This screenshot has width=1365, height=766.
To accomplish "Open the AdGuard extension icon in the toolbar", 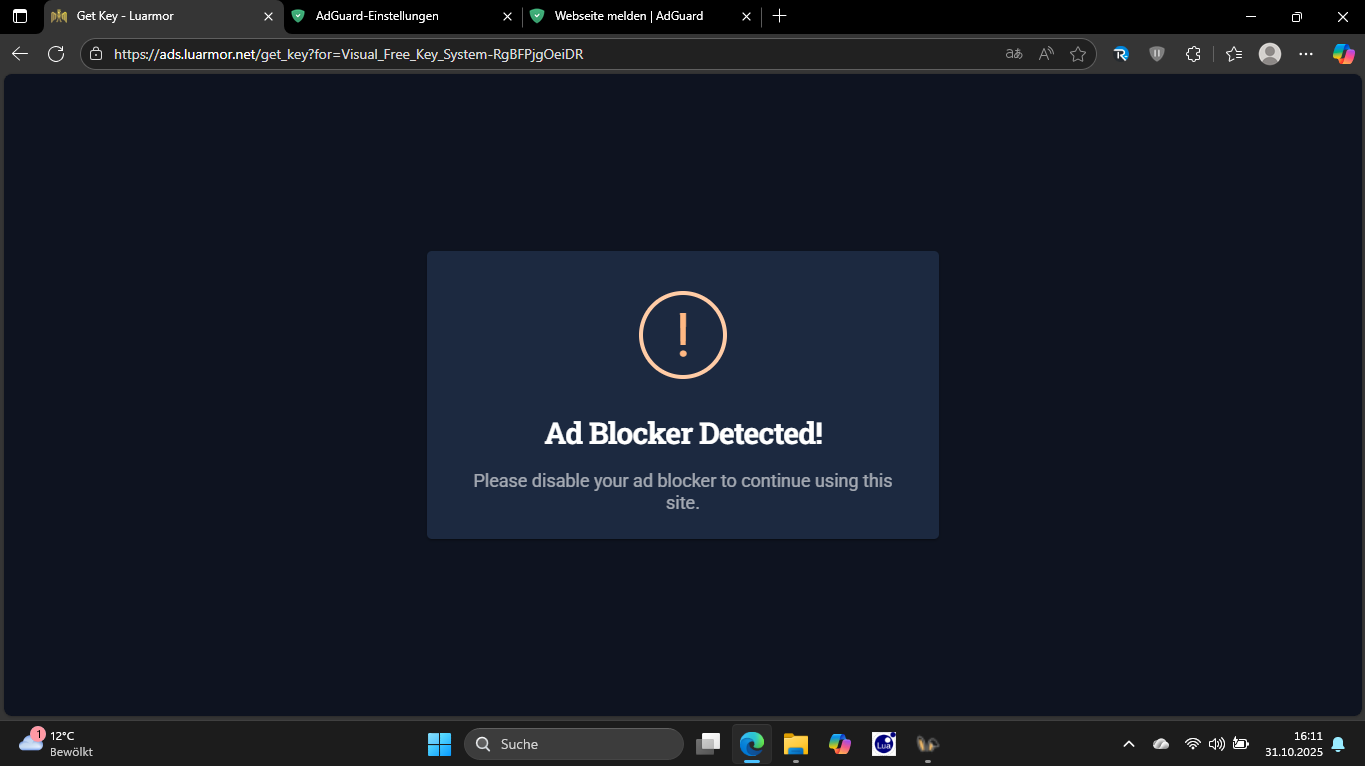I will (1157, 54).
